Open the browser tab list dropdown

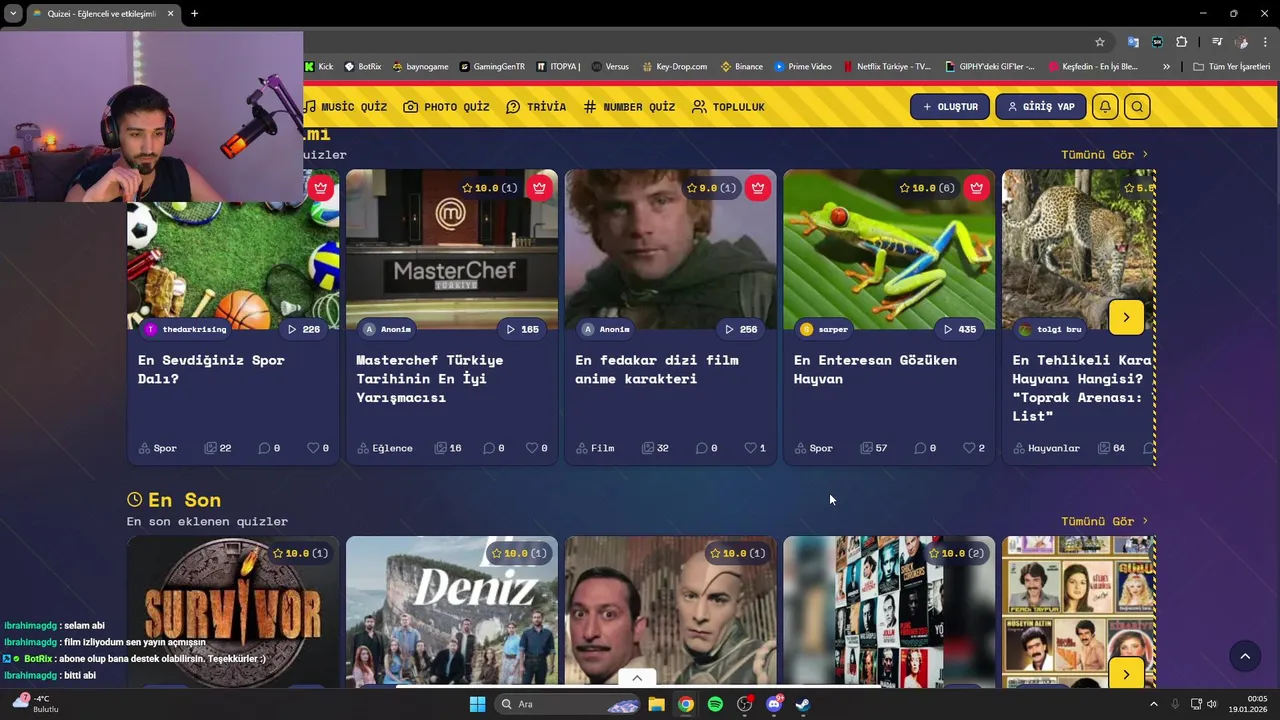(13, 14)
